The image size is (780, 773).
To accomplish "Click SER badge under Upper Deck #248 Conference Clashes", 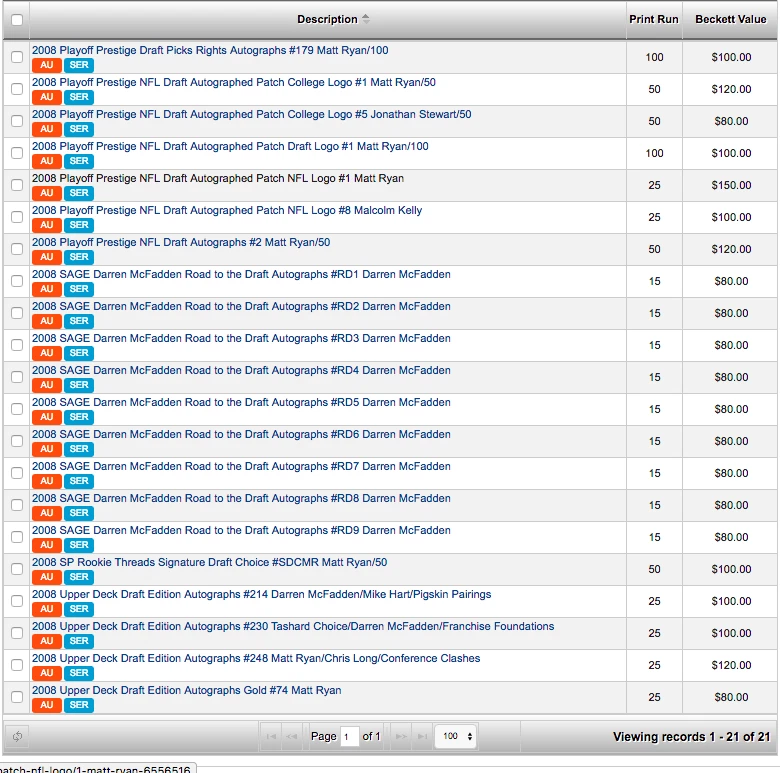I will click(79, 673).
